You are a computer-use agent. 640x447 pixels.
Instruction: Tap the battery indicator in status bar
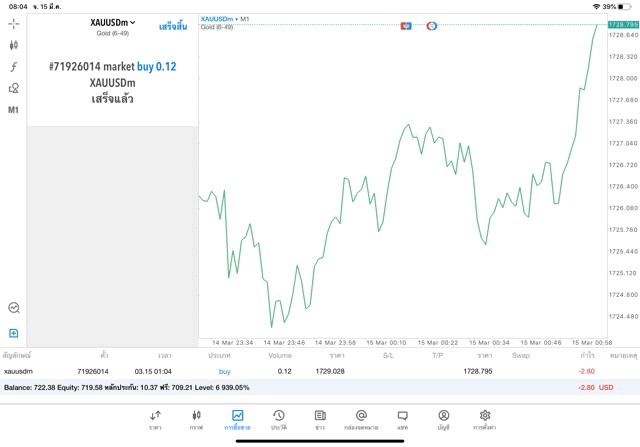coord(624,7)
